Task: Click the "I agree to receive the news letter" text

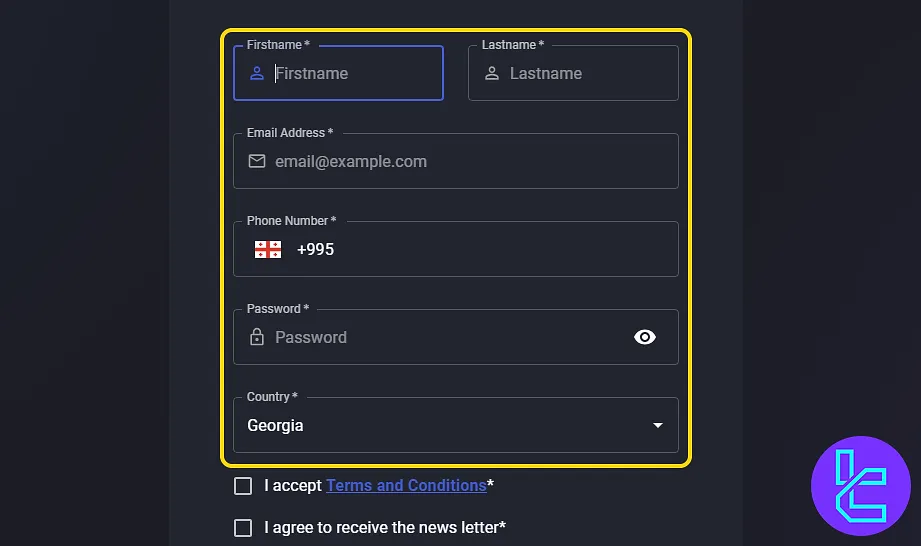Action: pyautogui.click(x=382, y=527)
